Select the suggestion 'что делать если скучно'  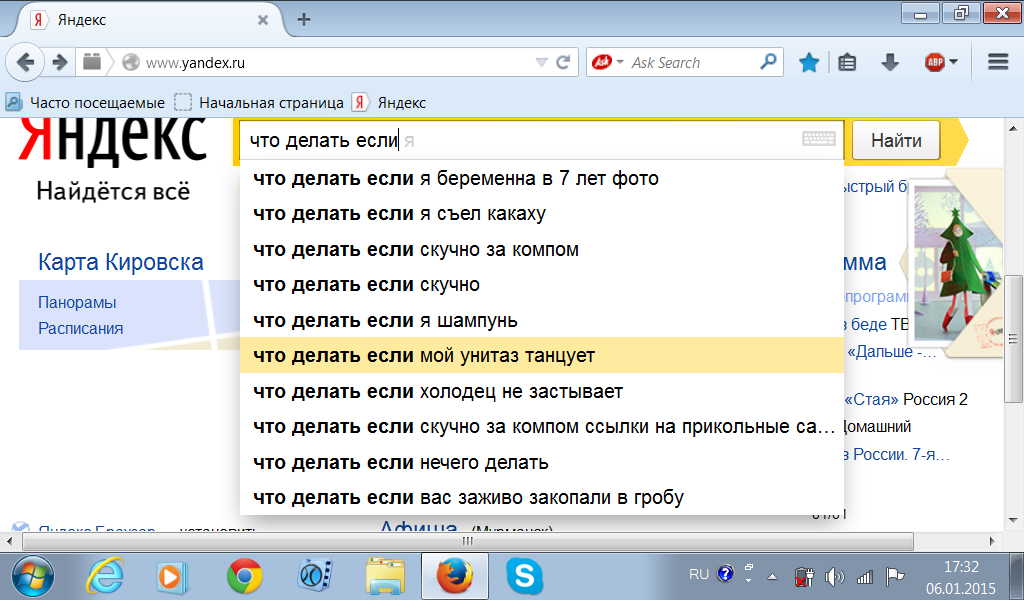(x=542, y=285)
